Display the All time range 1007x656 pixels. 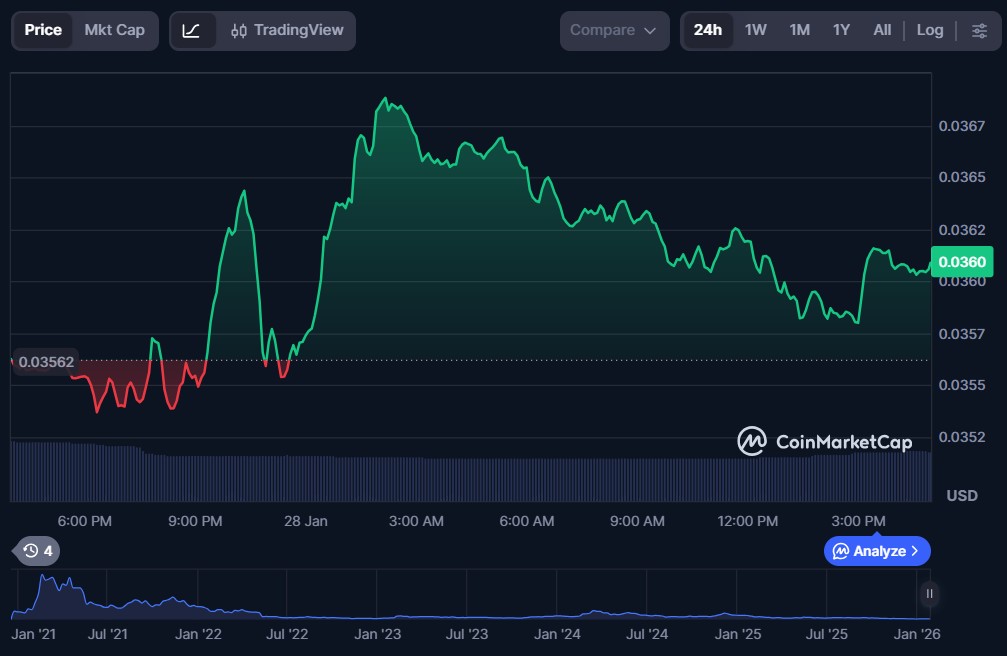click(x=881, y=30)
